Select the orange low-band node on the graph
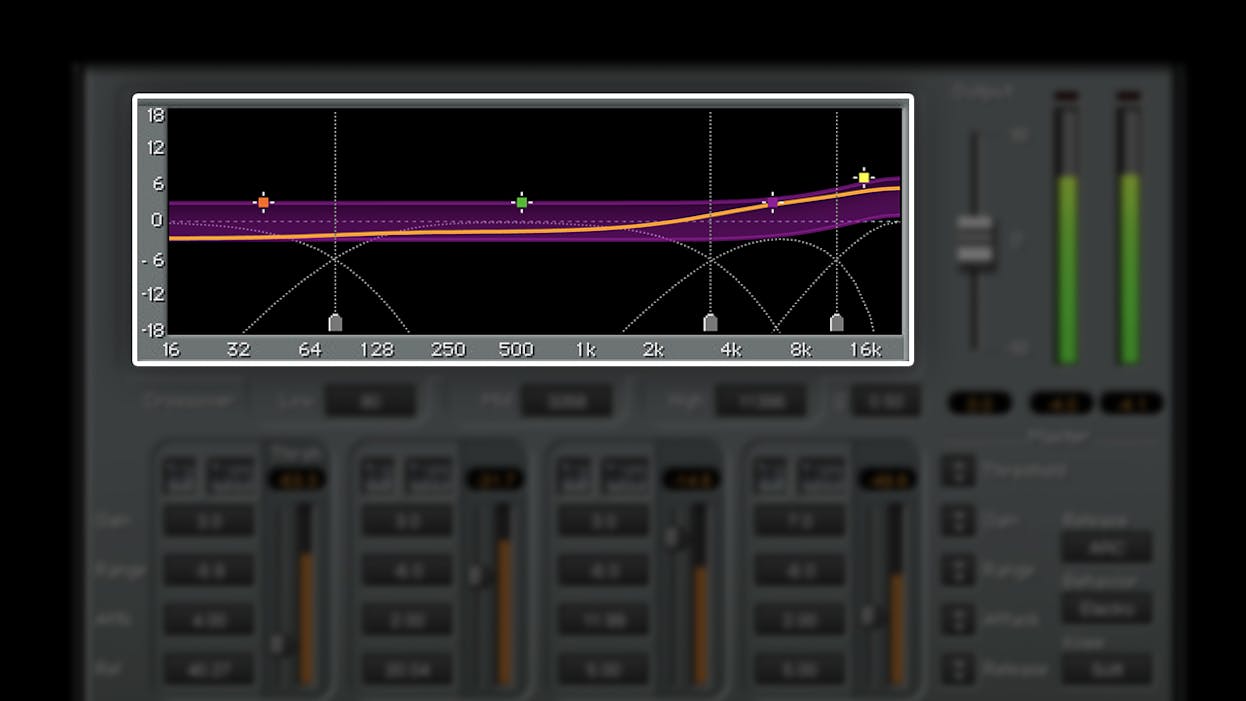 (262, 202)
